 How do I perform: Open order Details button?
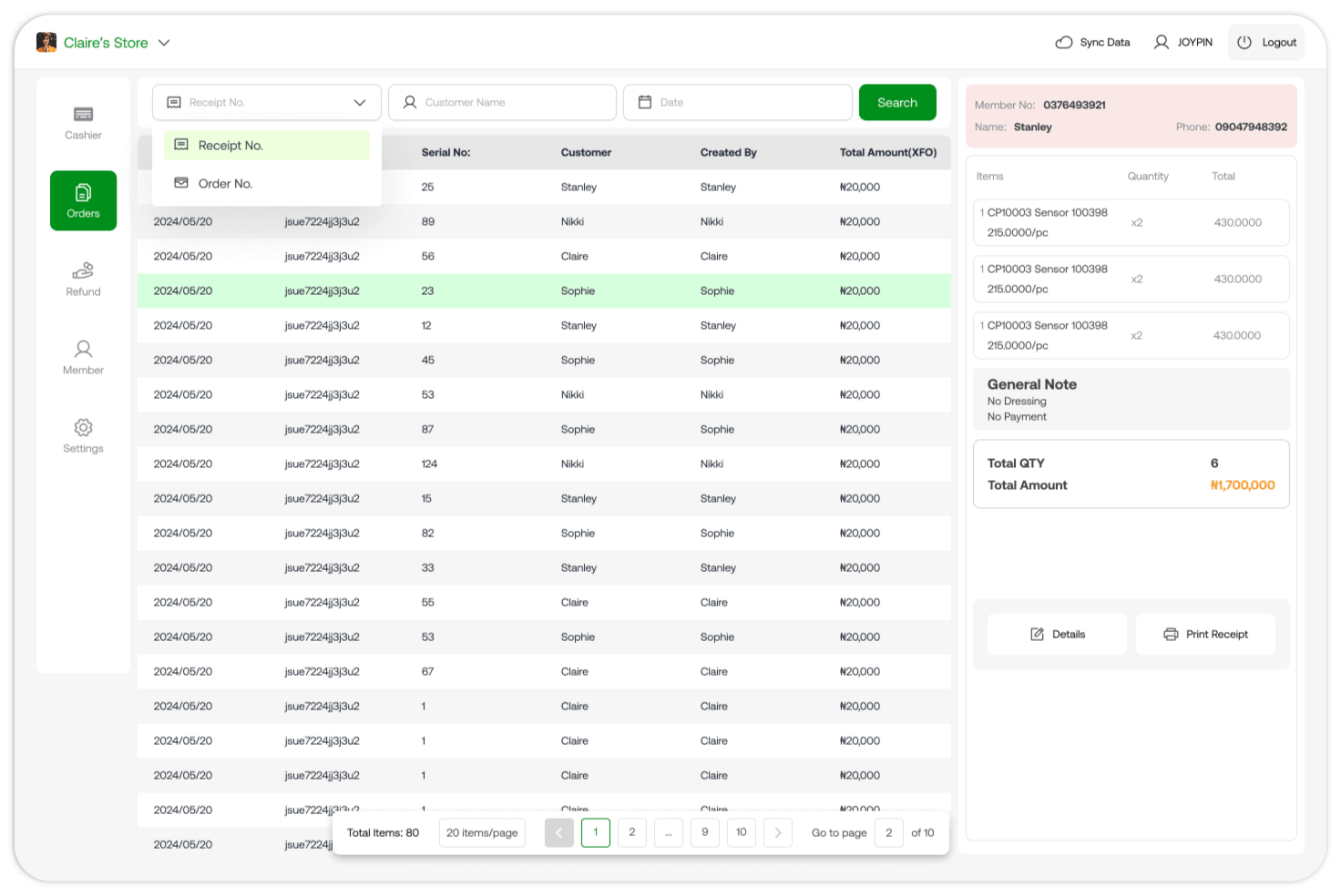1057,635
